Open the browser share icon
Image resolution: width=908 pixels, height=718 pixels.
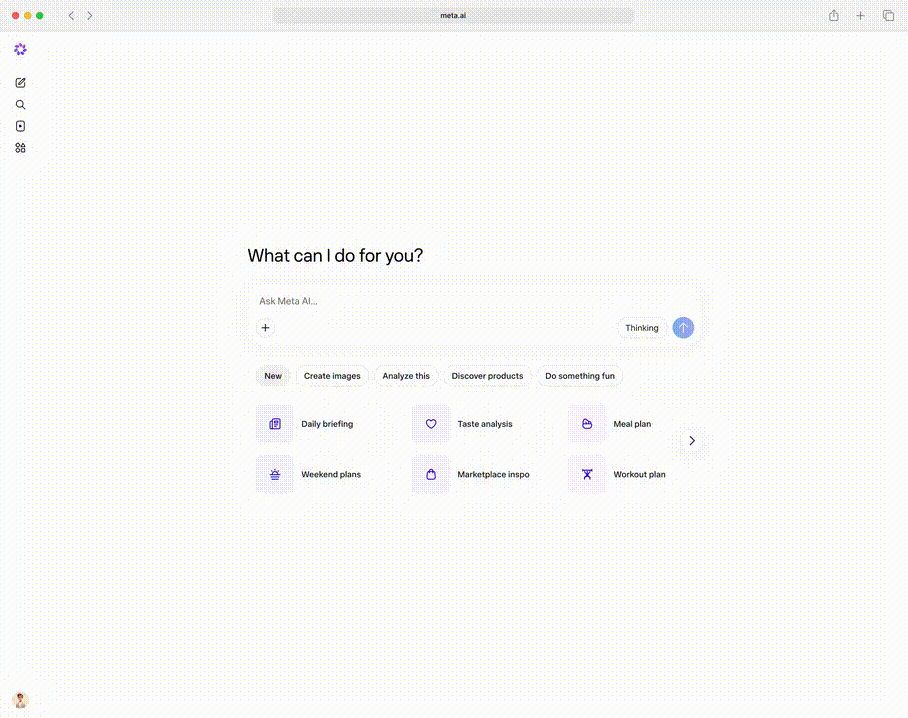point(833,16)
